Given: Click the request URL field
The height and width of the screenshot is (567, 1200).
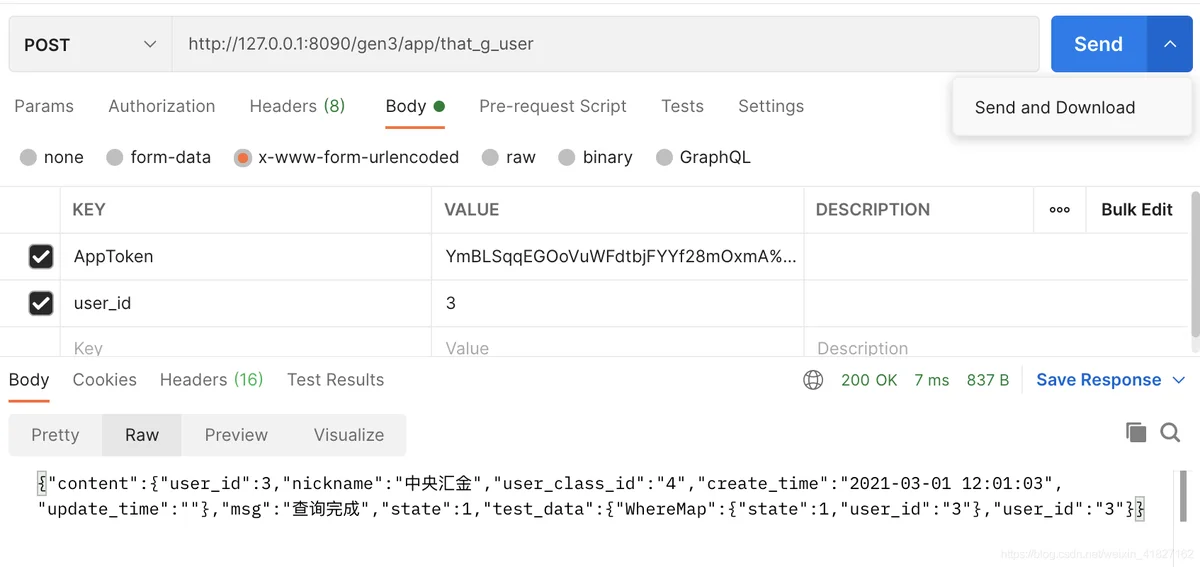Looking at the screenshot, I should 600,45.
